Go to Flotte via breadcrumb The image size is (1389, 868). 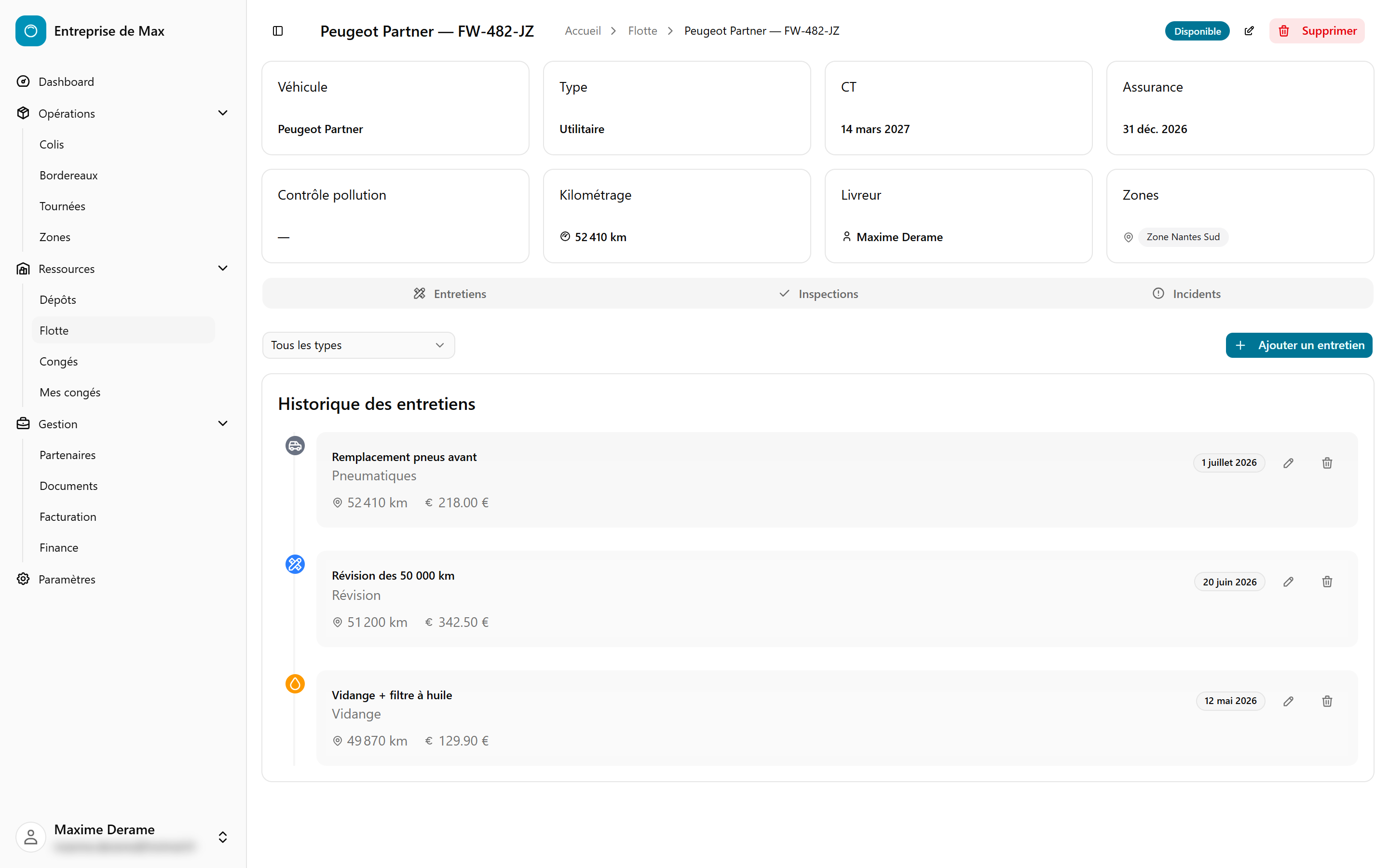click(x=642, y=31)
